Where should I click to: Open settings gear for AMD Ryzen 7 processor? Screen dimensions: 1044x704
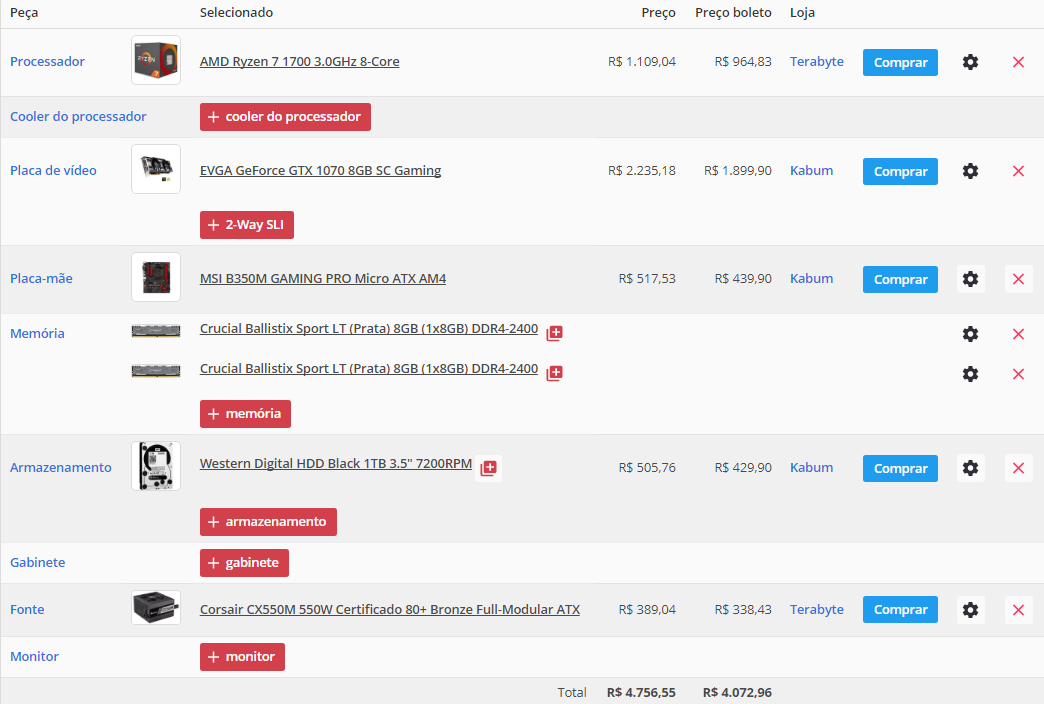tap(970, 62)
